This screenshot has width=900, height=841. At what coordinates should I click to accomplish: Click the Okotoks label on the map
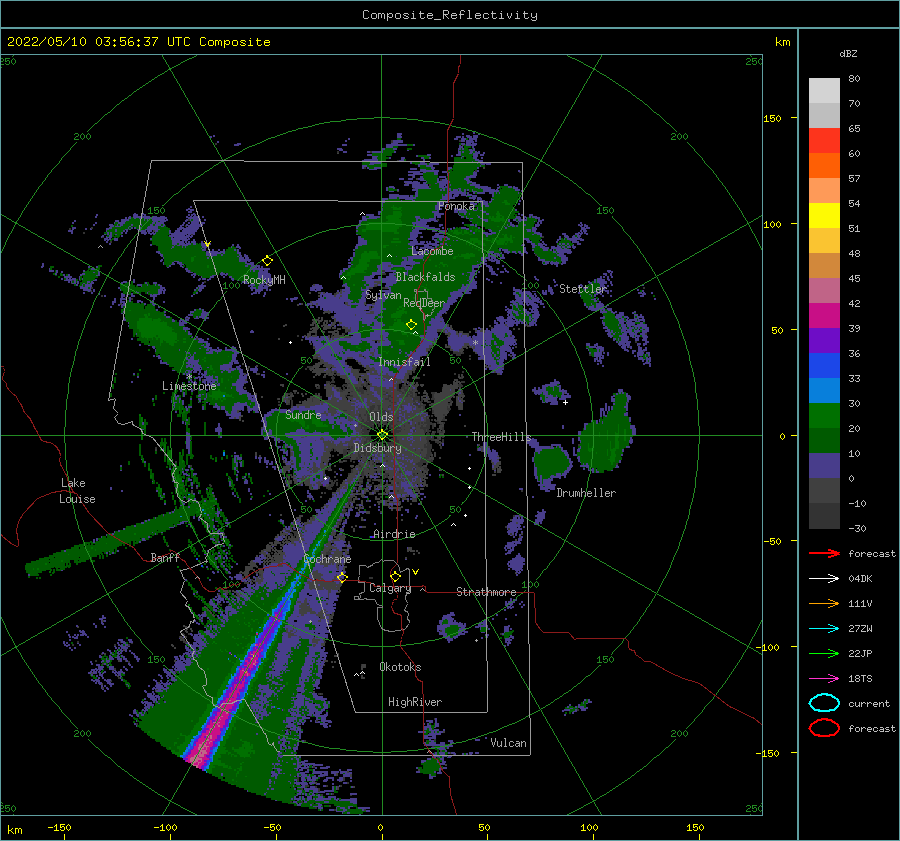(400, 667)
